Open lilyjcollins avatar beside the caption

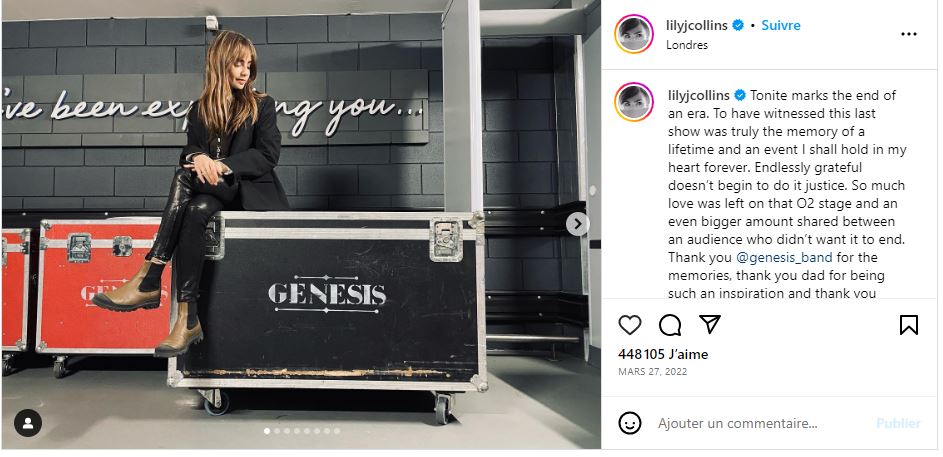634,102
